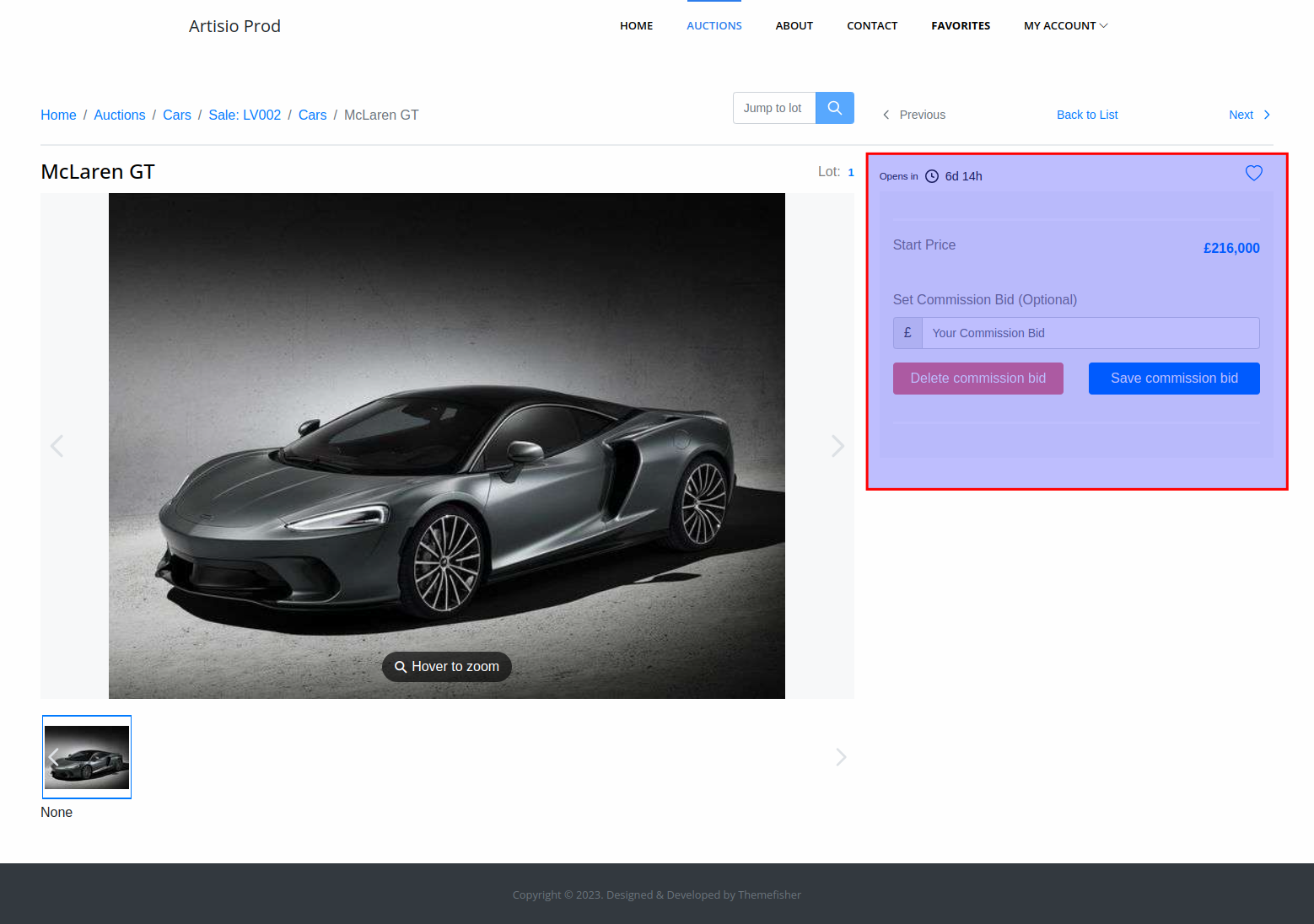1314x924 pixels.
Task: Click the clock icon beside 6d 14h
Action: tap(932, 176)
